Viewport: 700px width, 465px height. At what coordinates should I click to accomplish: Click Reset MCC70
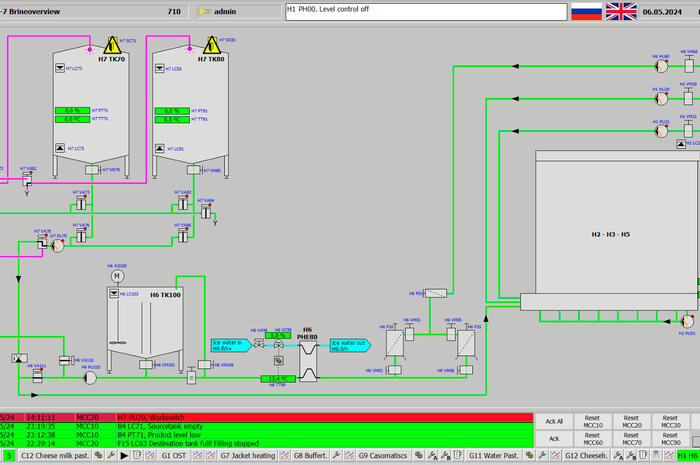coord(631,439)
